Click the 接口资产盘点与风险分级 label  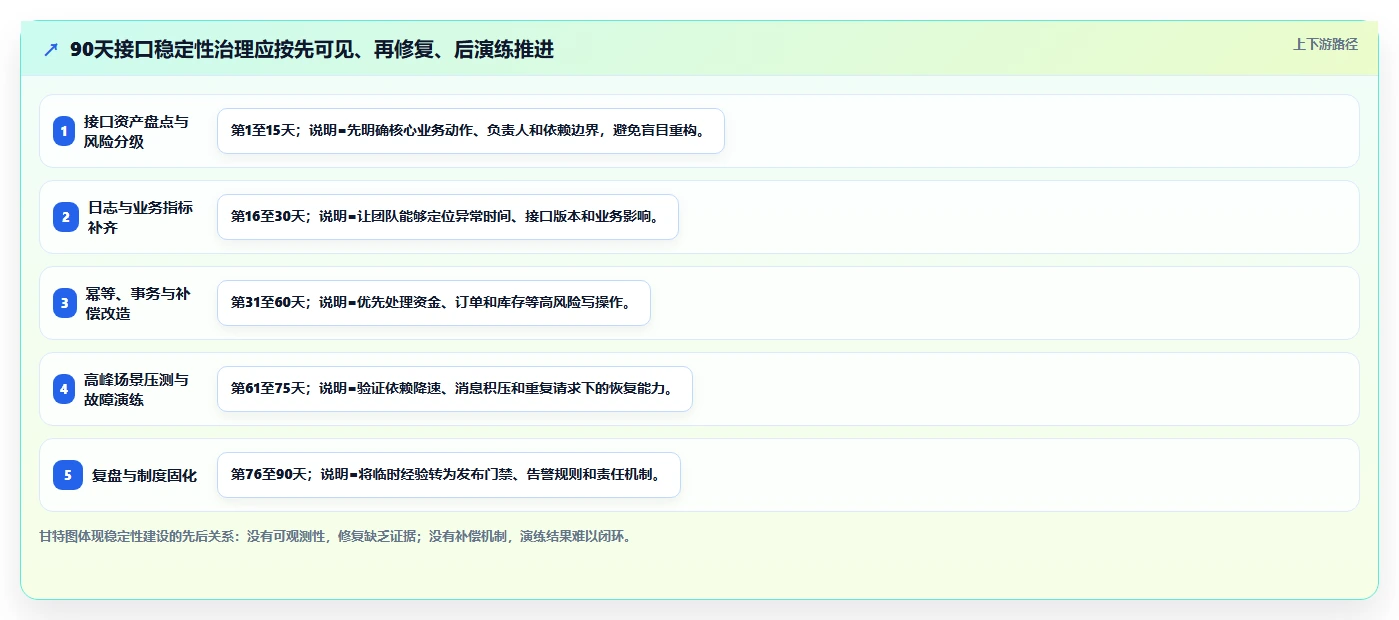coord(136,131)
